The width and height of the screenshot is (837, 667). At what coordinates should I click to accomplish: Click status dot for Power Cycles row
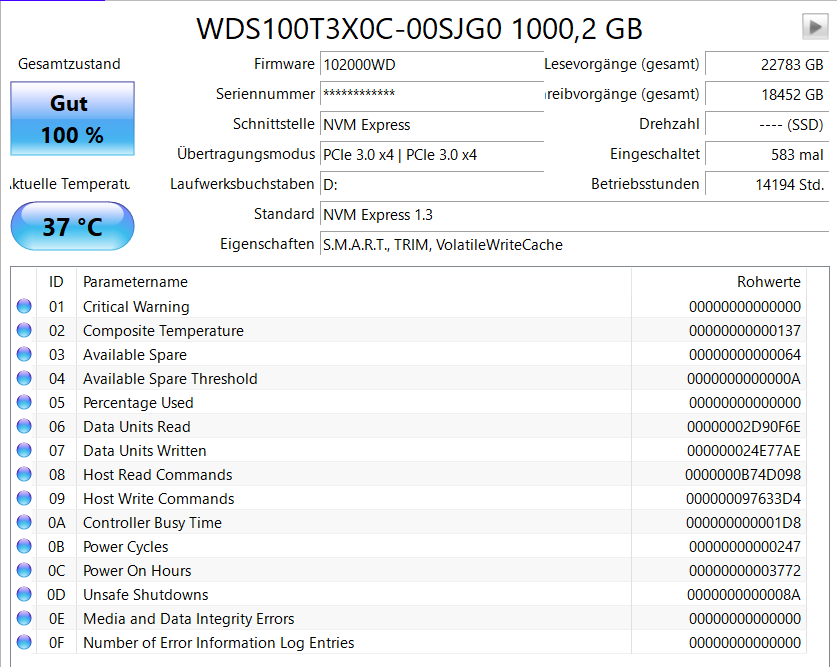[24, 546]
